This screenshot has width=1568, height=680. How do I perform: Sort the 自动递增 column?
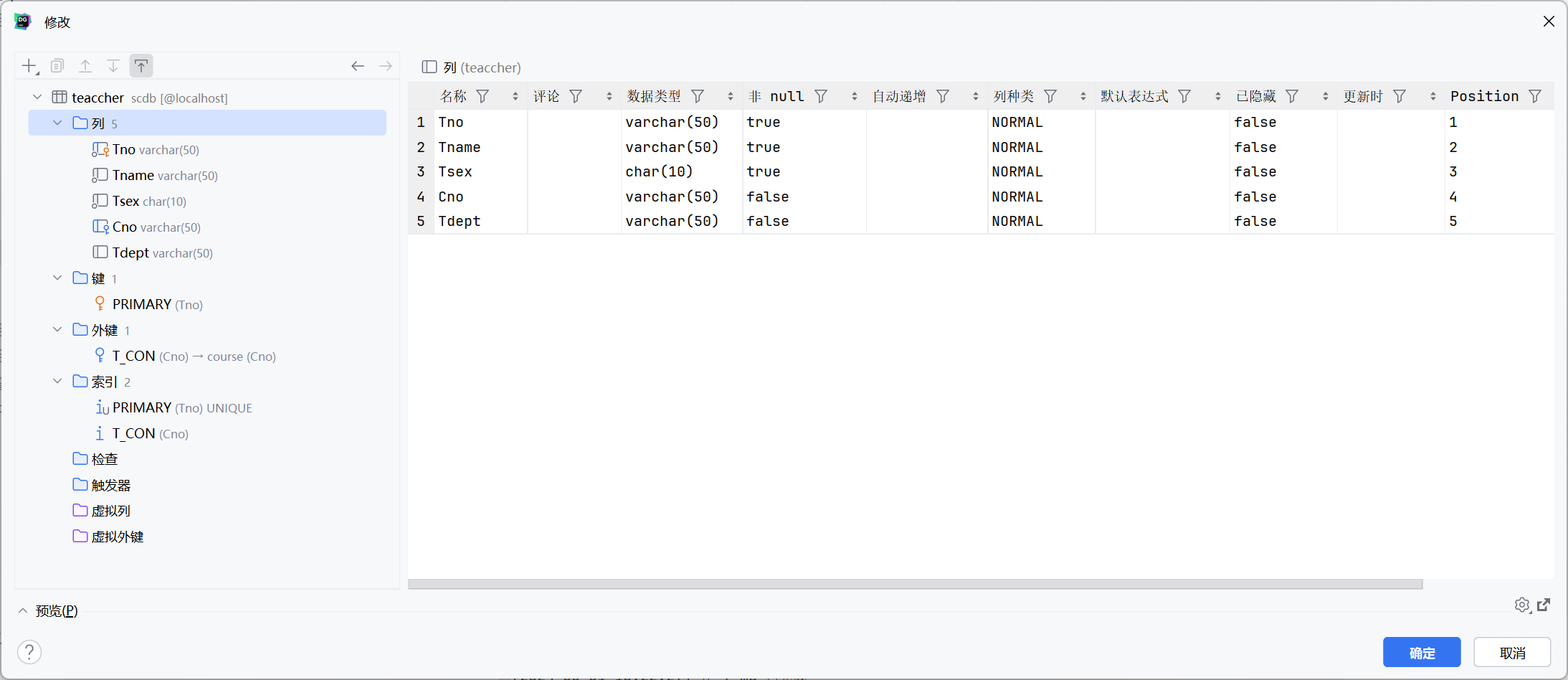point(976,96)
